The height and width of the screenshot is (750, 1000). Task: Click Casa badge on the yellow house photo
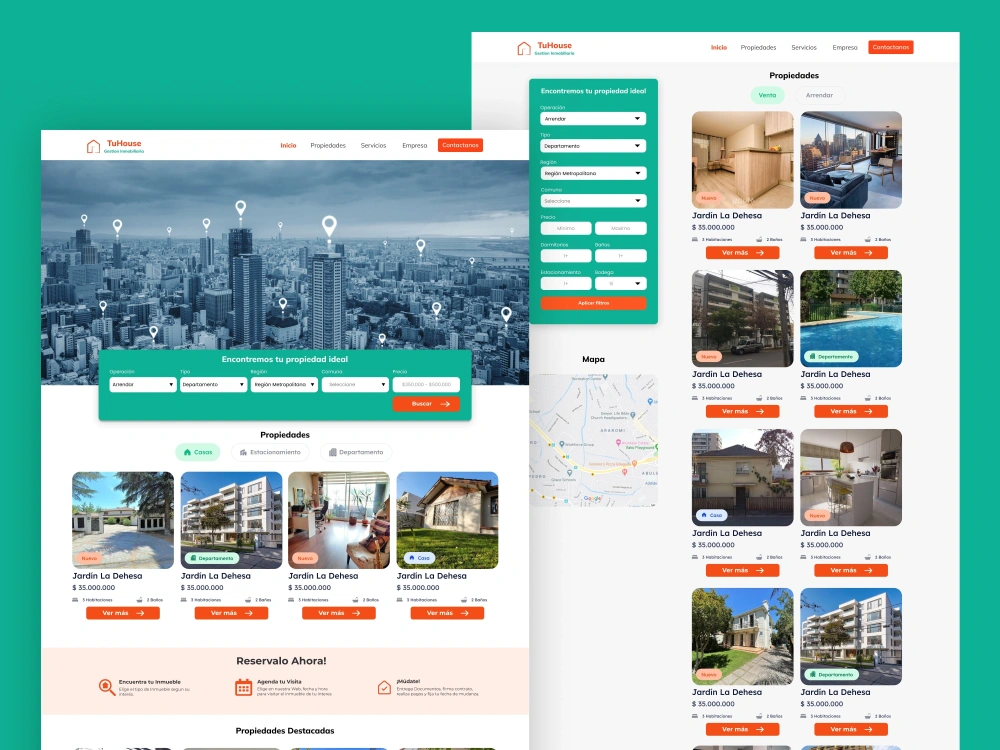tap(711, 515)
